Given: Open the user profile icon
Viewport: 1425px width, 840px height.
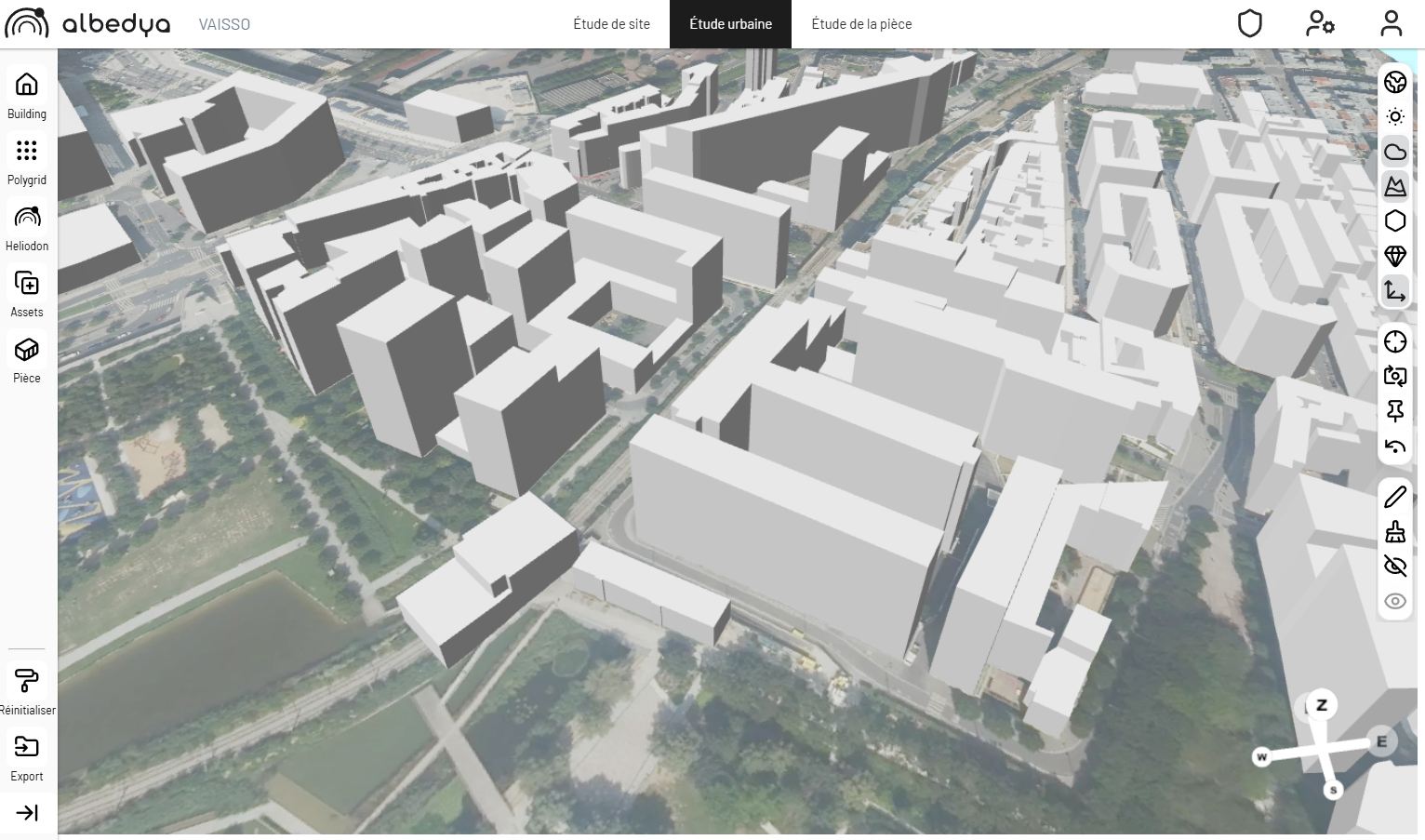Looking at the screenshot, I should (1391, 23).
